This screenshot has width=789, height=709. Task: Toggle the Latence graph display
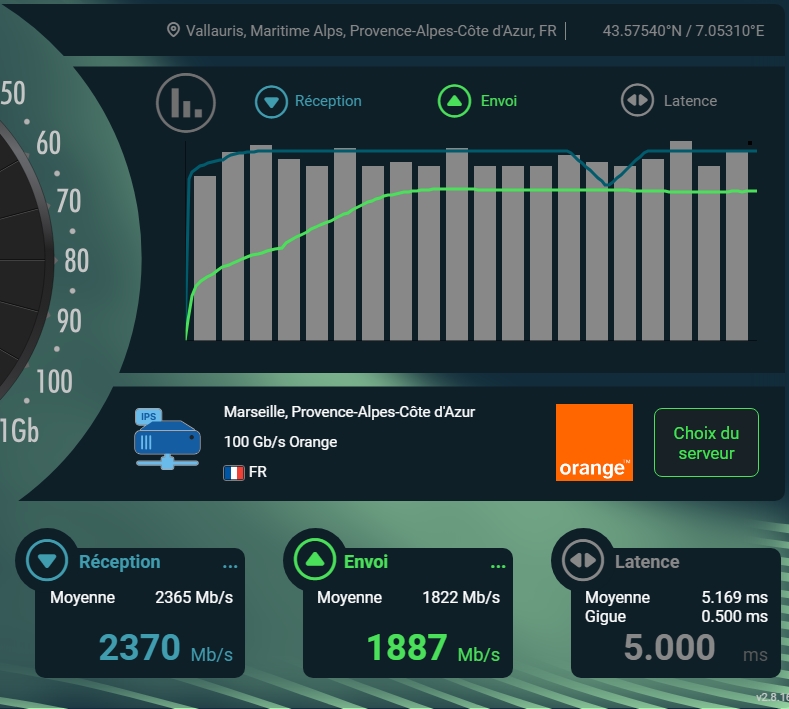[x=669, y=101]
